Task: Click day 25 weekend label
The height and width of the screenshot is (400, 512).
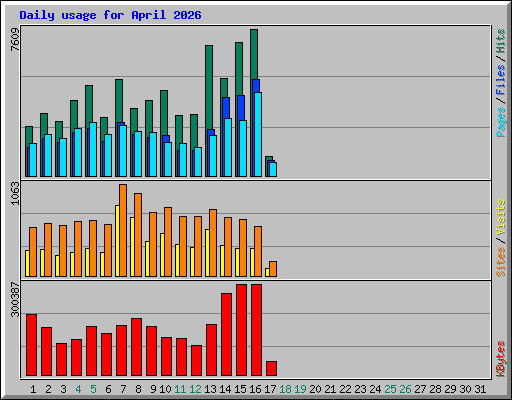Action: pyautogui.click(x=390, y=389)
